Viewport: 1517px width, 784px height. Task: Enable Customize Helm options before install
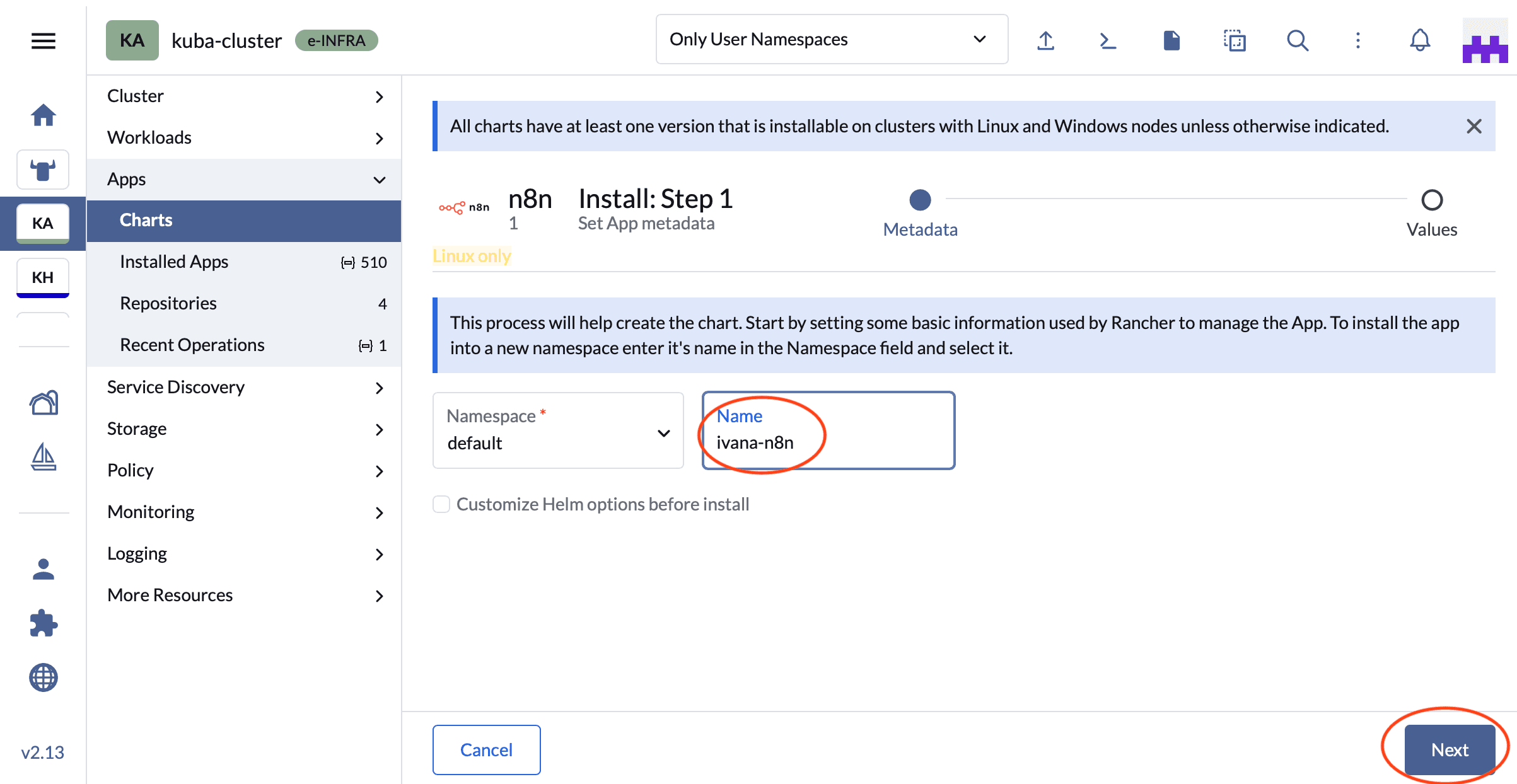pyautogui.click(x=441, y=504)
